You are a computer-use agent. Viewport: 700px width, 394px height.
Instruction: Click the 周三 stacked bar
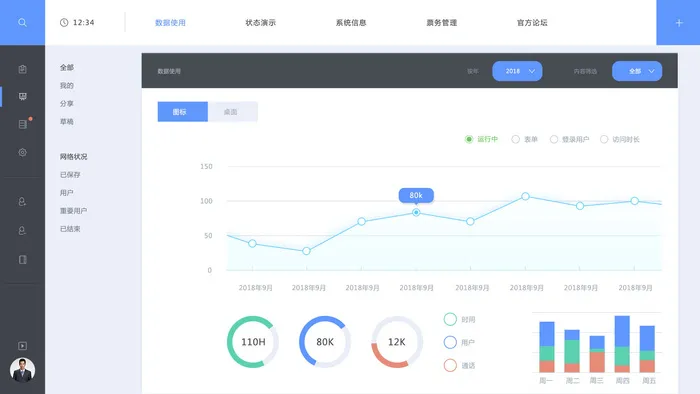(597, 354)
